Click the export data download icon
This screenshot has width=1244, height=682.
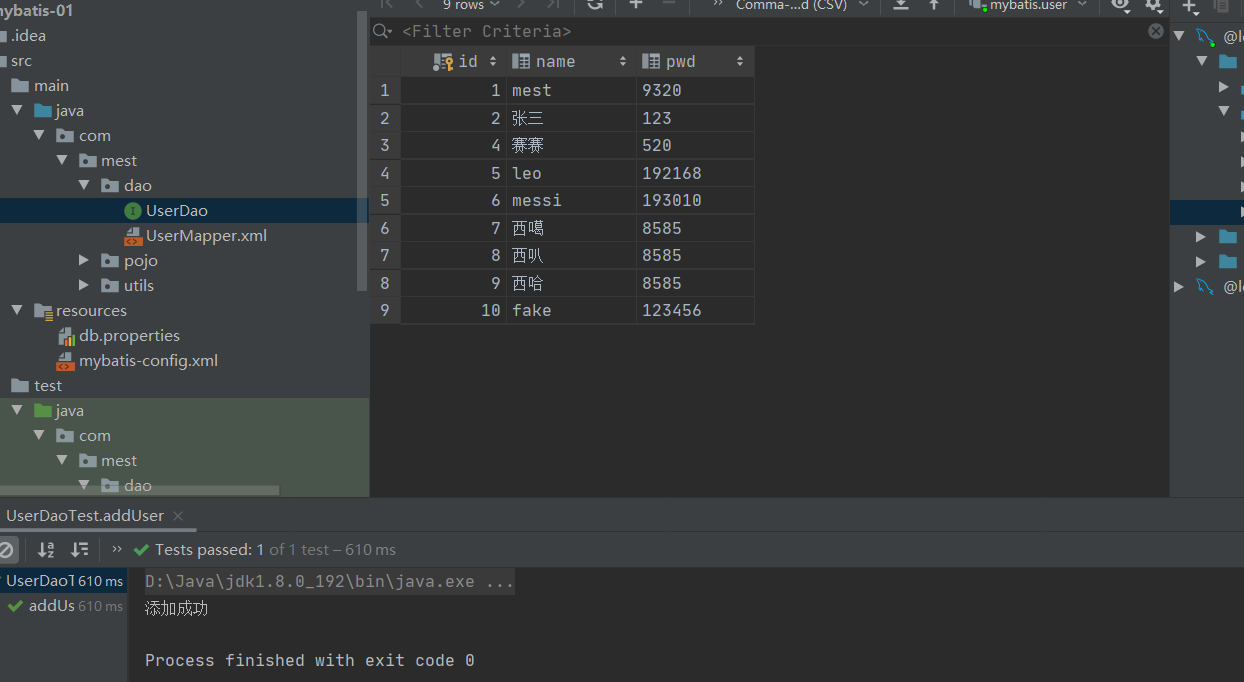click(x=900, y=5)
